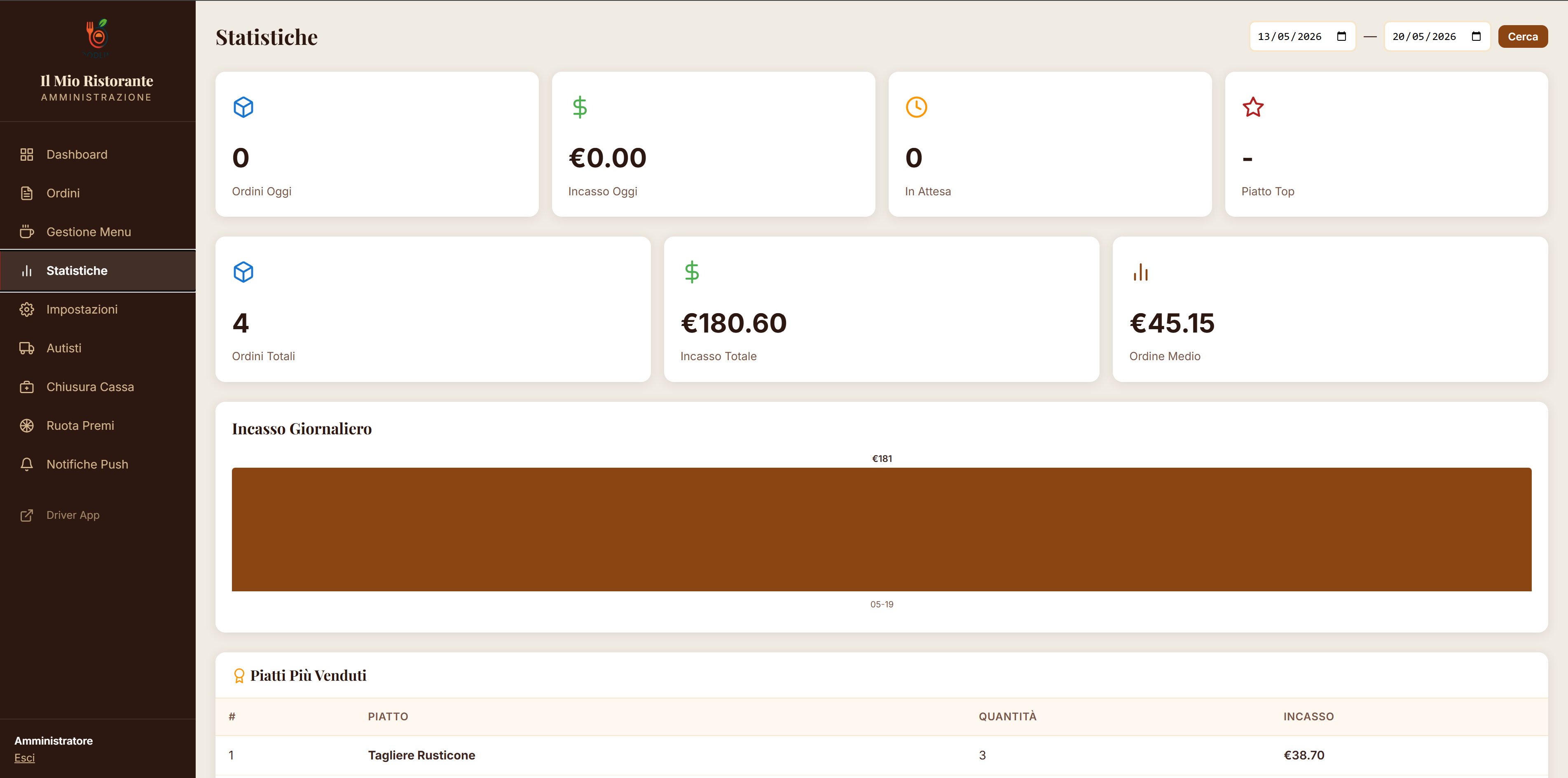The height and width of the screenshot is (778, 1568).
Task: Open the calendar picker on end date 20/05/2026
Action: click(1475, 37)
